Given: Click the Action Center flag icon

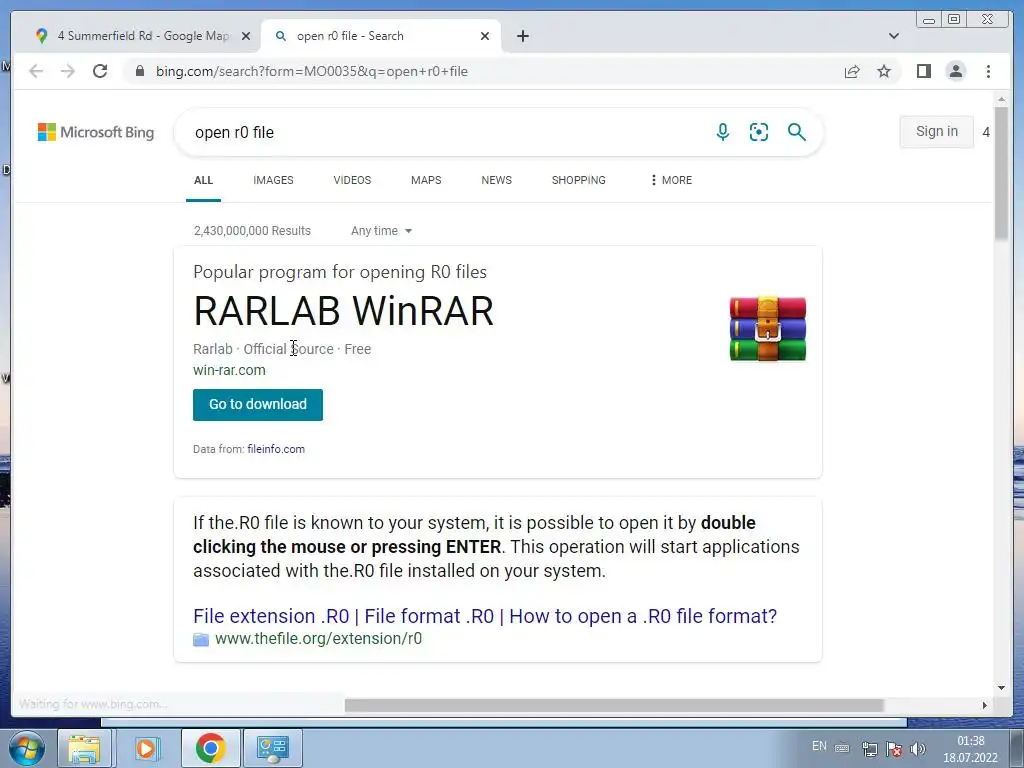Looking at the screenshot, I should click(894, 748).
